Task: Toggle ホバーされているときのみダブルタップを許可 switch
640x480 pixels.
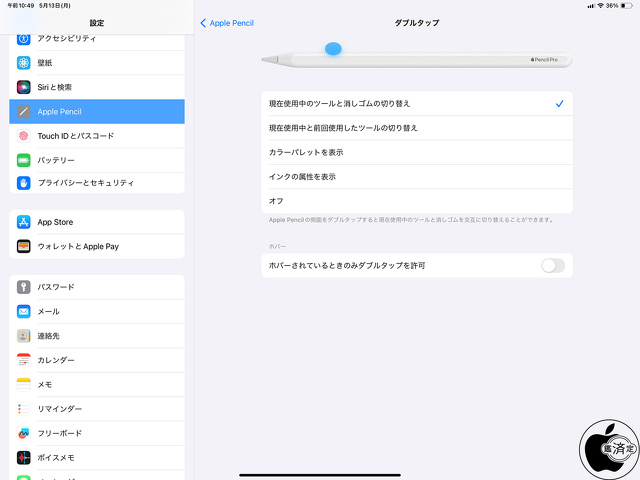Action: click(x=553, y=266)
